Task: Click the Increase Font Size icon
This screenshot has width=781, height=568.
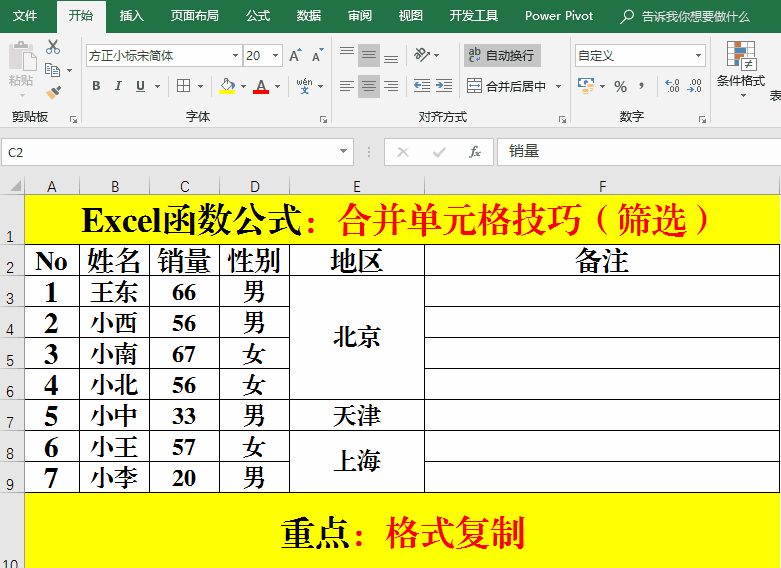Action: (x=296, y=56)
